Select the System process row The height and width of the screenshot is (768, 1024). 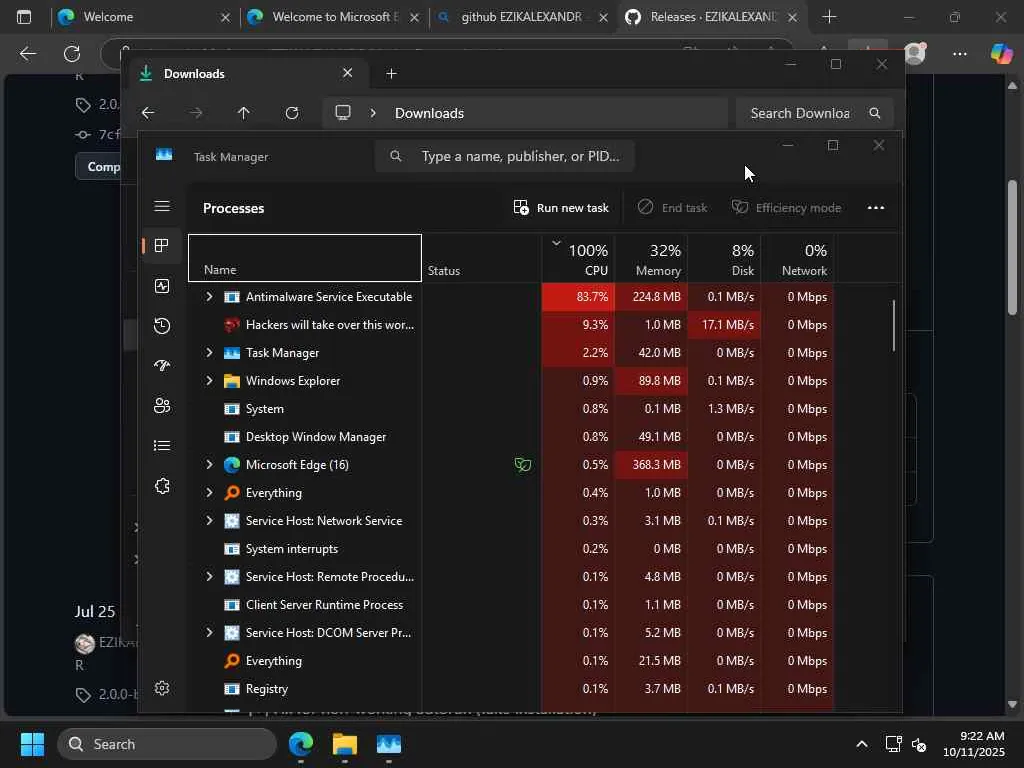pos(511,409)
